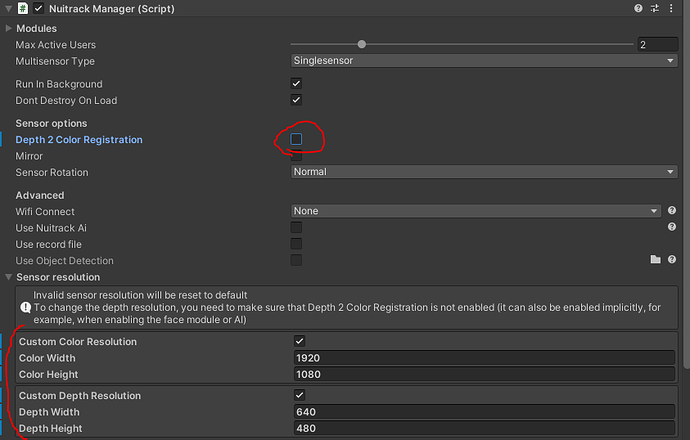This screenshot has width=690, height=440.
Task: Toggle Run In Background checkbox
Action: point(296,84)
